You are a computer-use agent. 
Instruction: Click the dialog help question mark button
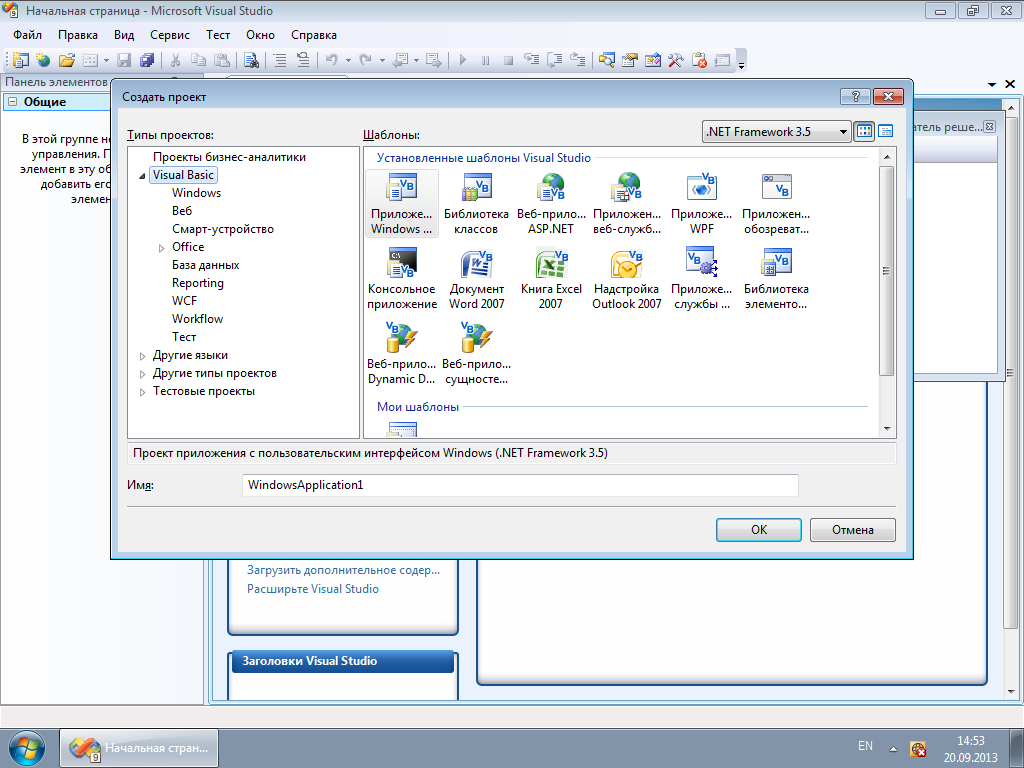(x=856, y=97)
